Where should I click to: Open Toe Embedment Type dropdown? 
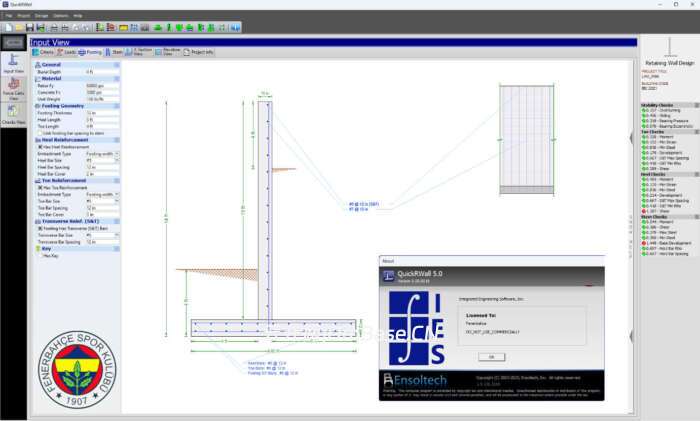click(x=117, y=195)
